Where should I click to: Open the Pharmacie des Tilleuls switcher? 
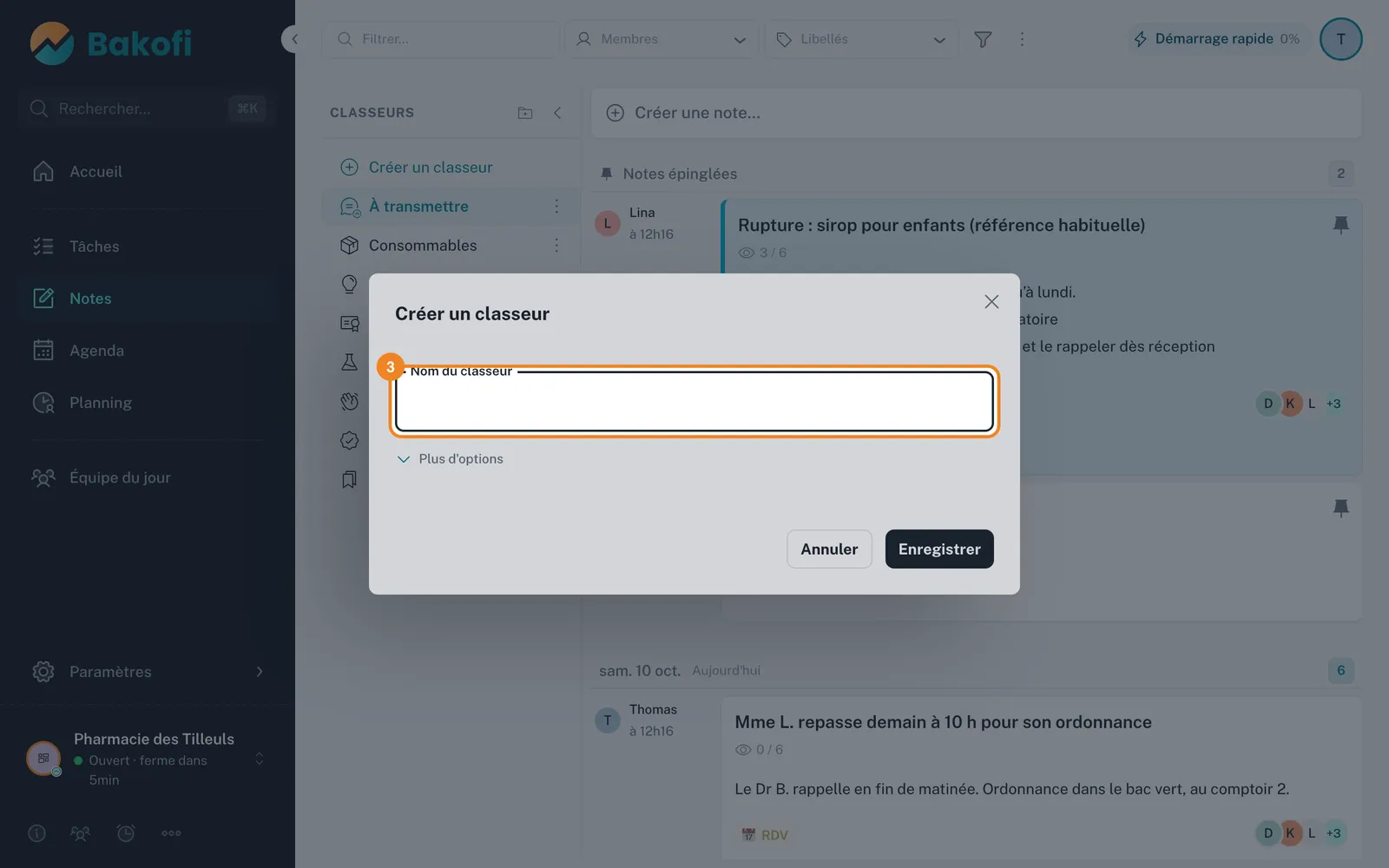(x=148, y=759)
